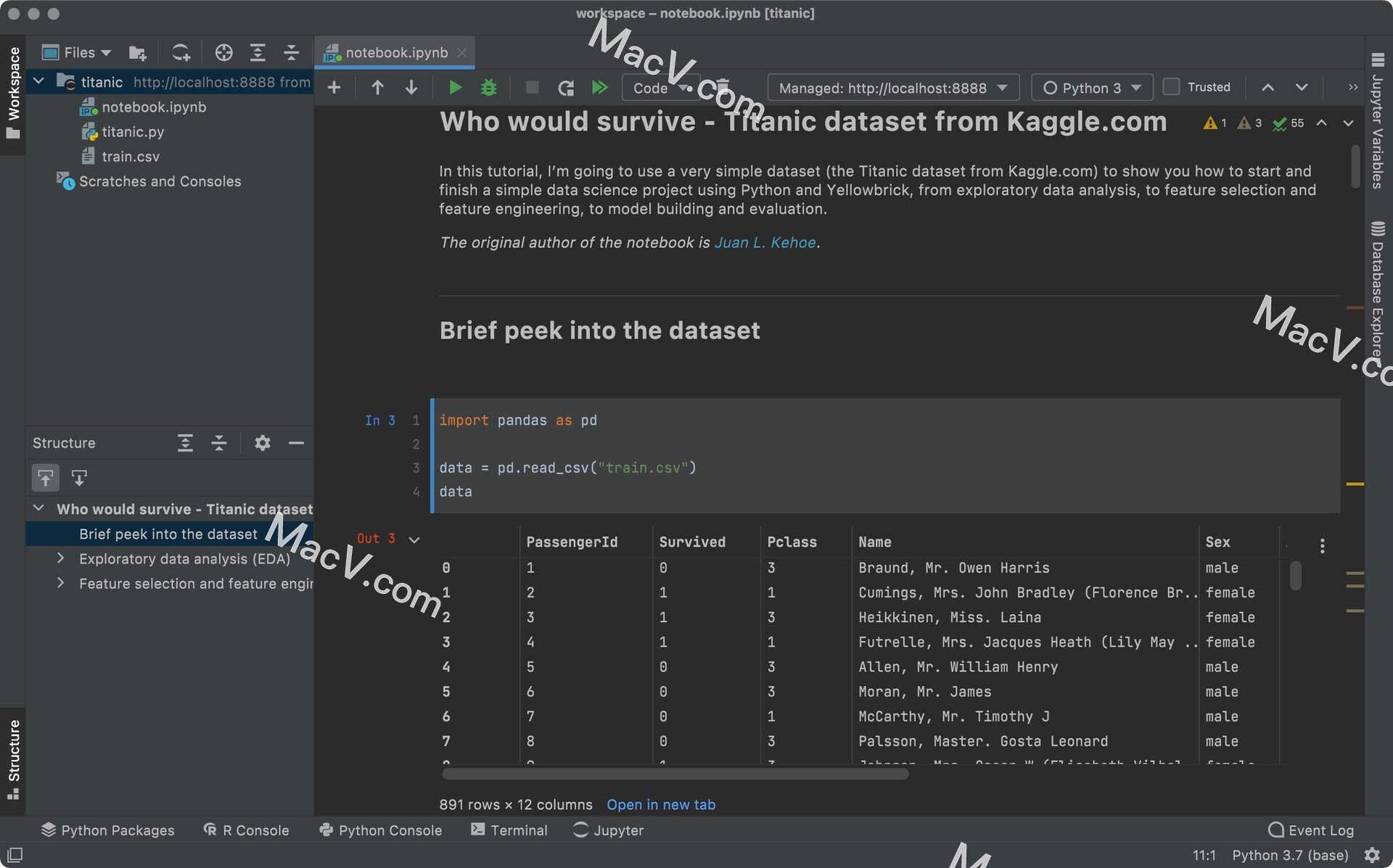Viewport: 1393px width, 868px height.
Task: Toggle the downward-arrow button under the Structure title
Action: click(79, 478)
